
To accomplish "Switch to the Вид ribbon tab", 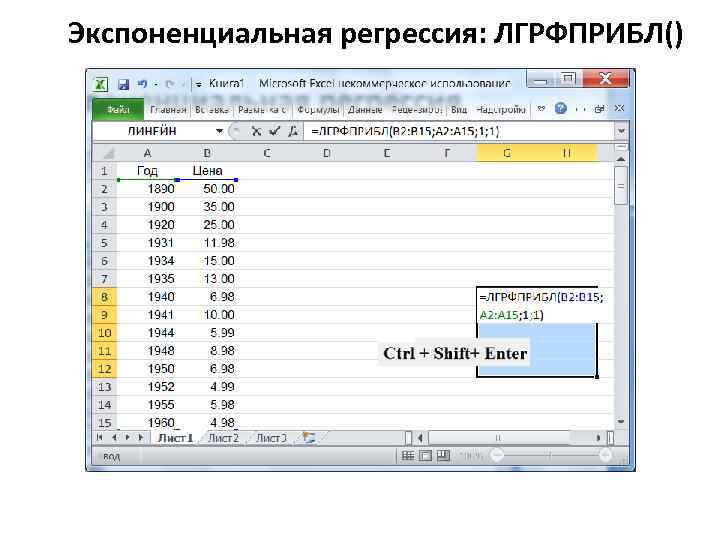I will click(x=458, y=110).
